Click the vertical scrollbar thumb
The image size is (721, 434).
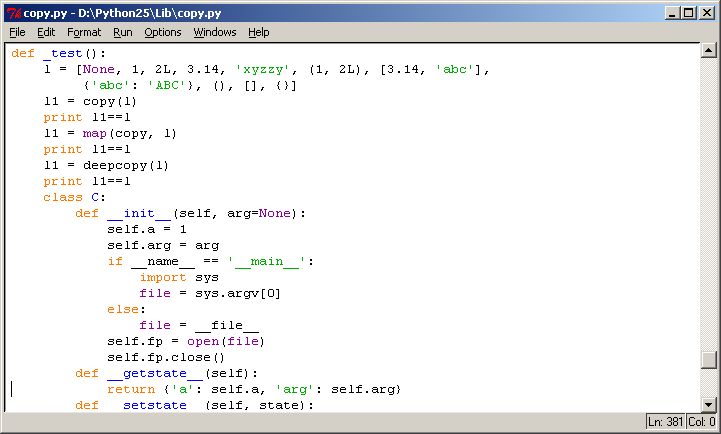tap(709, 360)
